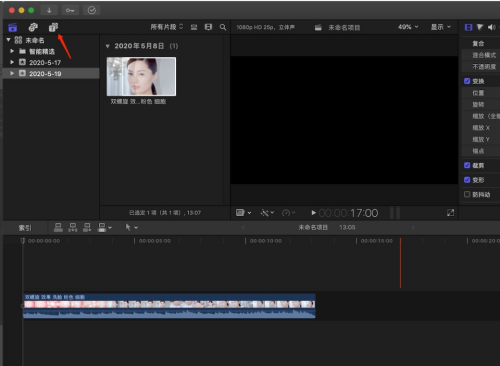Click the 不透明度 opacity row

pyautogui.click(x=481, y=67)
